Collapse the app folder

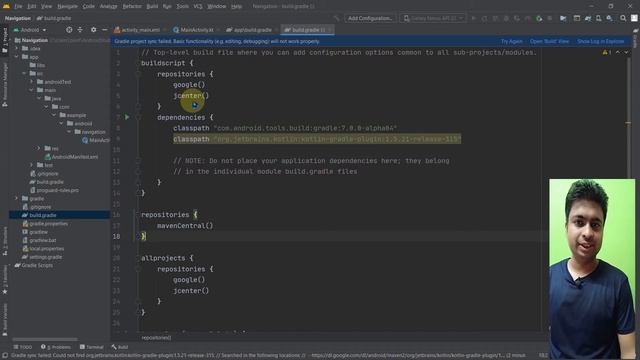point(17,57)
